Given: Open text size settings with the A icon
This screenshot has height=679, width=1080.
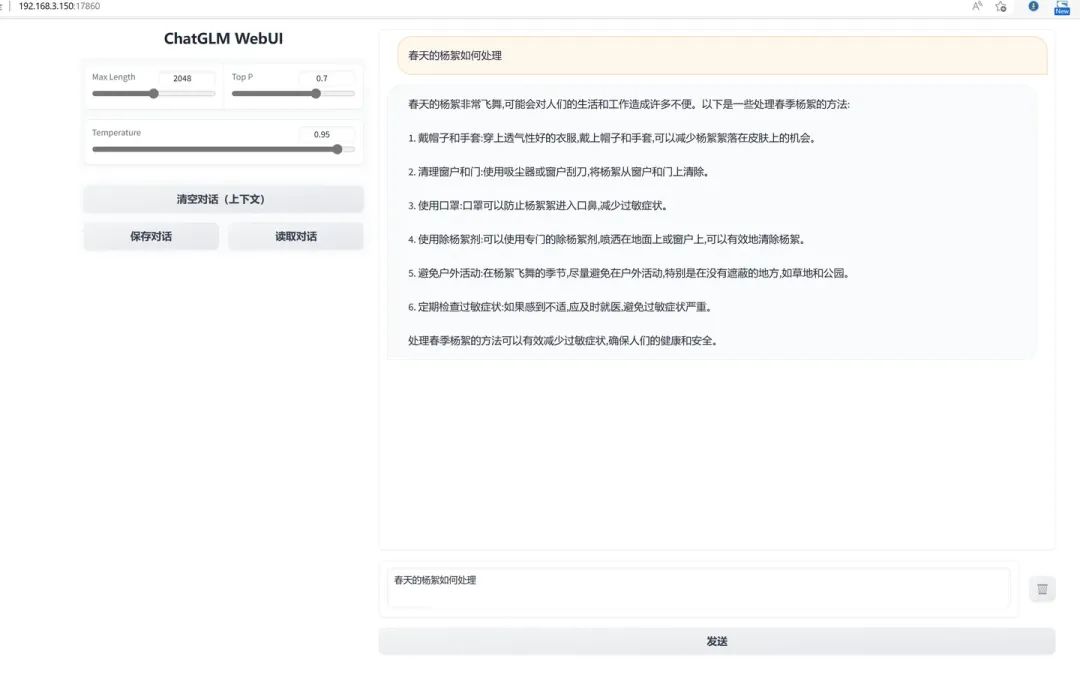Looking at the screenshot, I should [x=976, y=7].
